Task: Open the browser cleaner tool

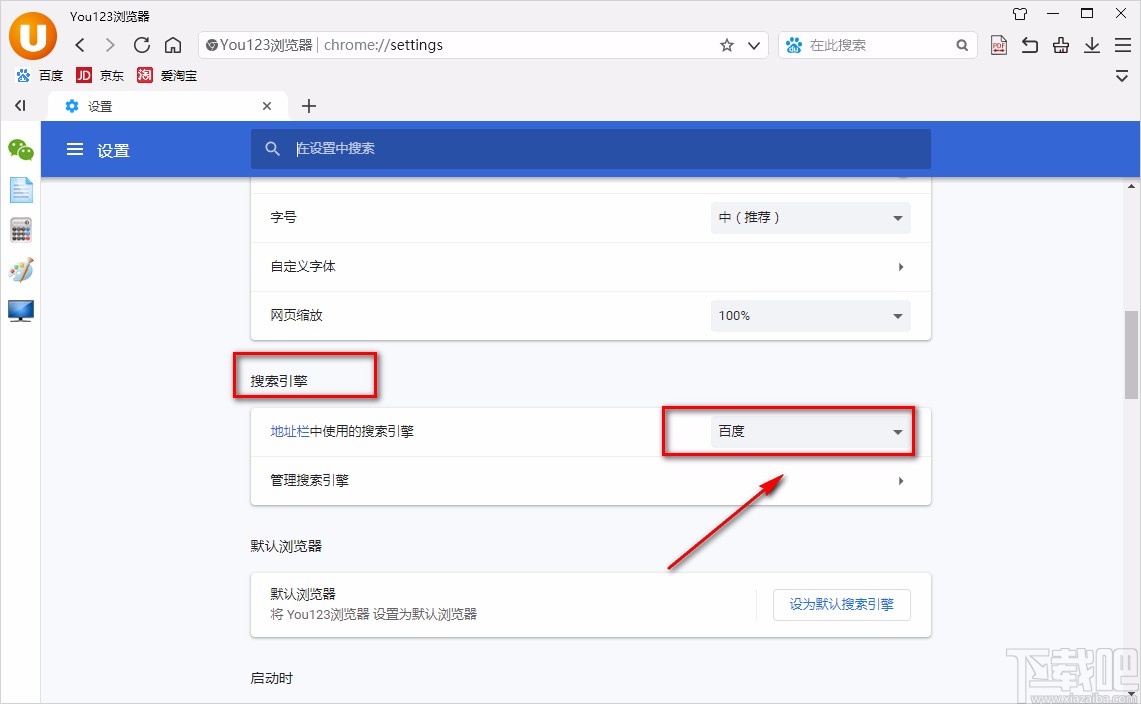Action: tap(1060, 45)
